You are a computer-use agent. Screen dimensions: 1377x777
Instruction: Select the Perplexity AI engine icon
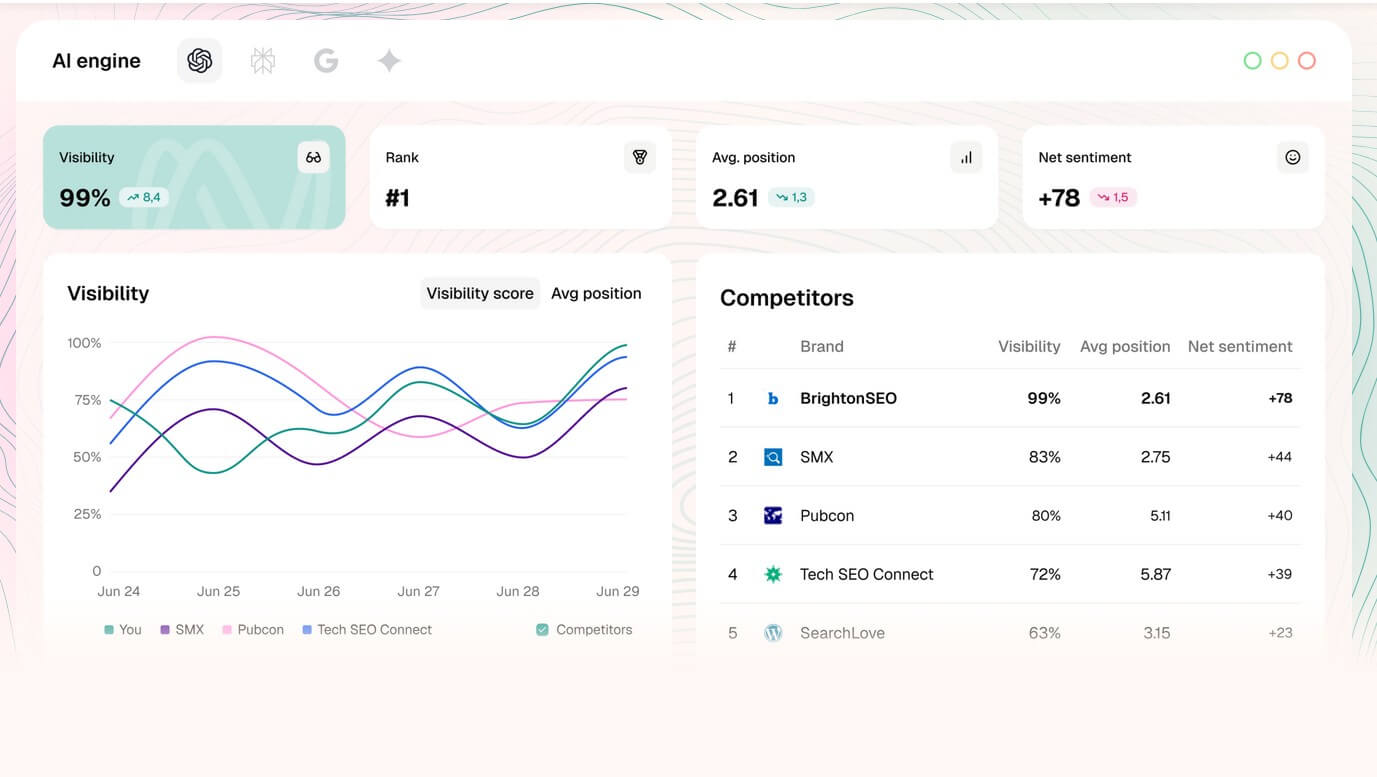[263, 61]
